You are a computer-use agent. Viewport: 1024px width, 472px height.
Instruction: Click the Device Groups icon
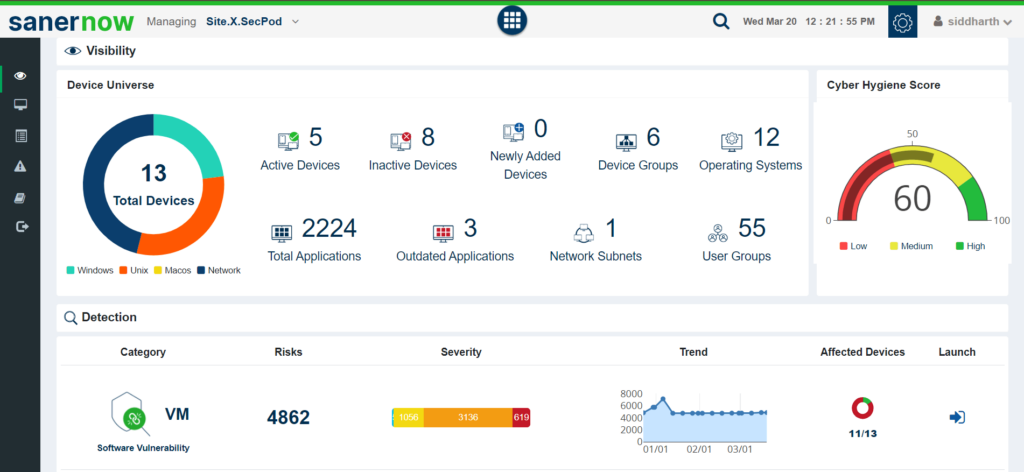coord(626,142)
